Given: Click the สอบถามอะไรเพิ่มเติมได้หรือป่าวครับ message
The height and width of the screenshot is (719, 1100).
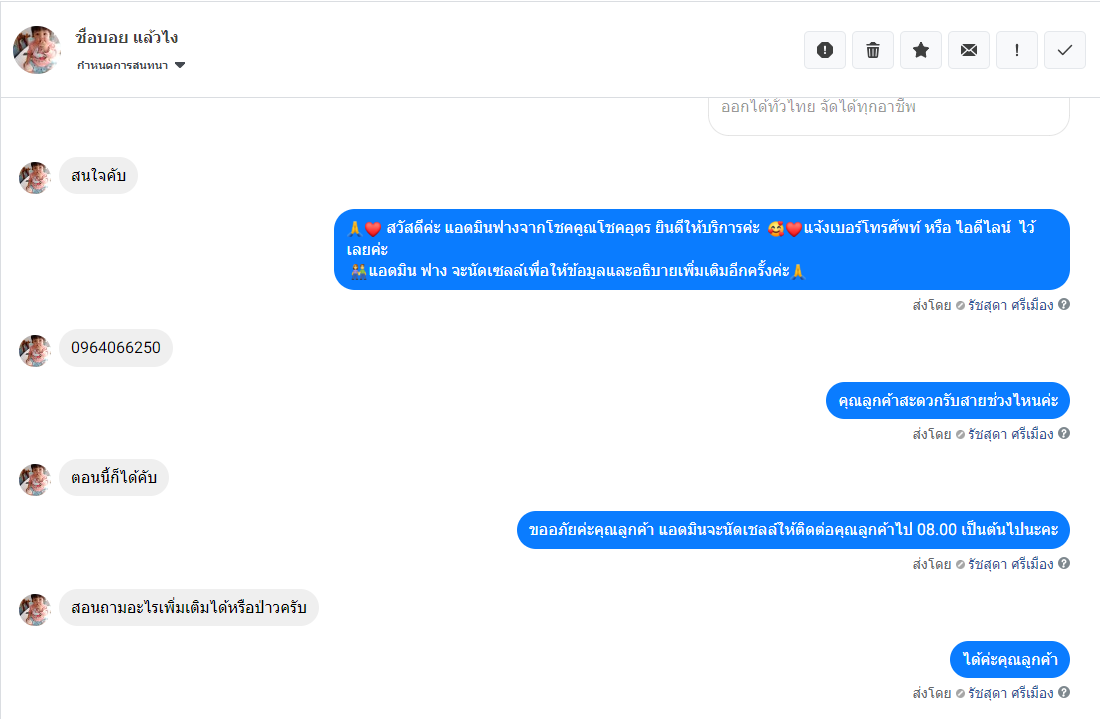Looking at the screenshot, I should (189, 607).
